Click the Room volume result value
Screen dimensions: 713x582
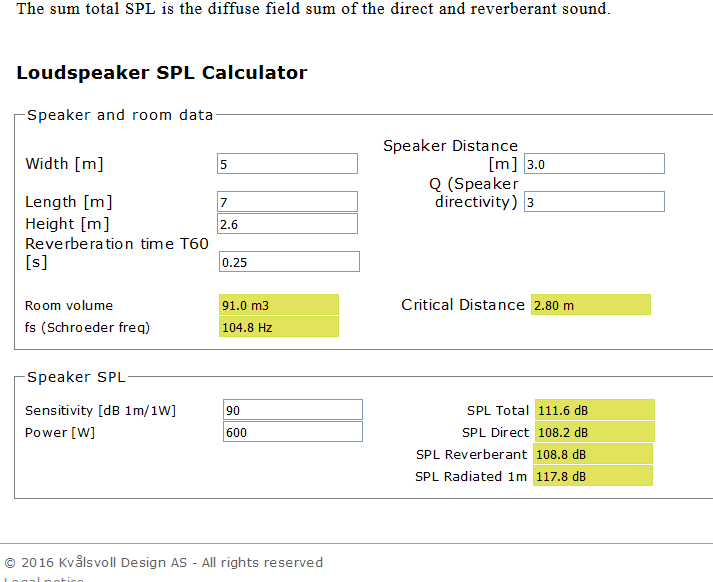pos(278,305)
